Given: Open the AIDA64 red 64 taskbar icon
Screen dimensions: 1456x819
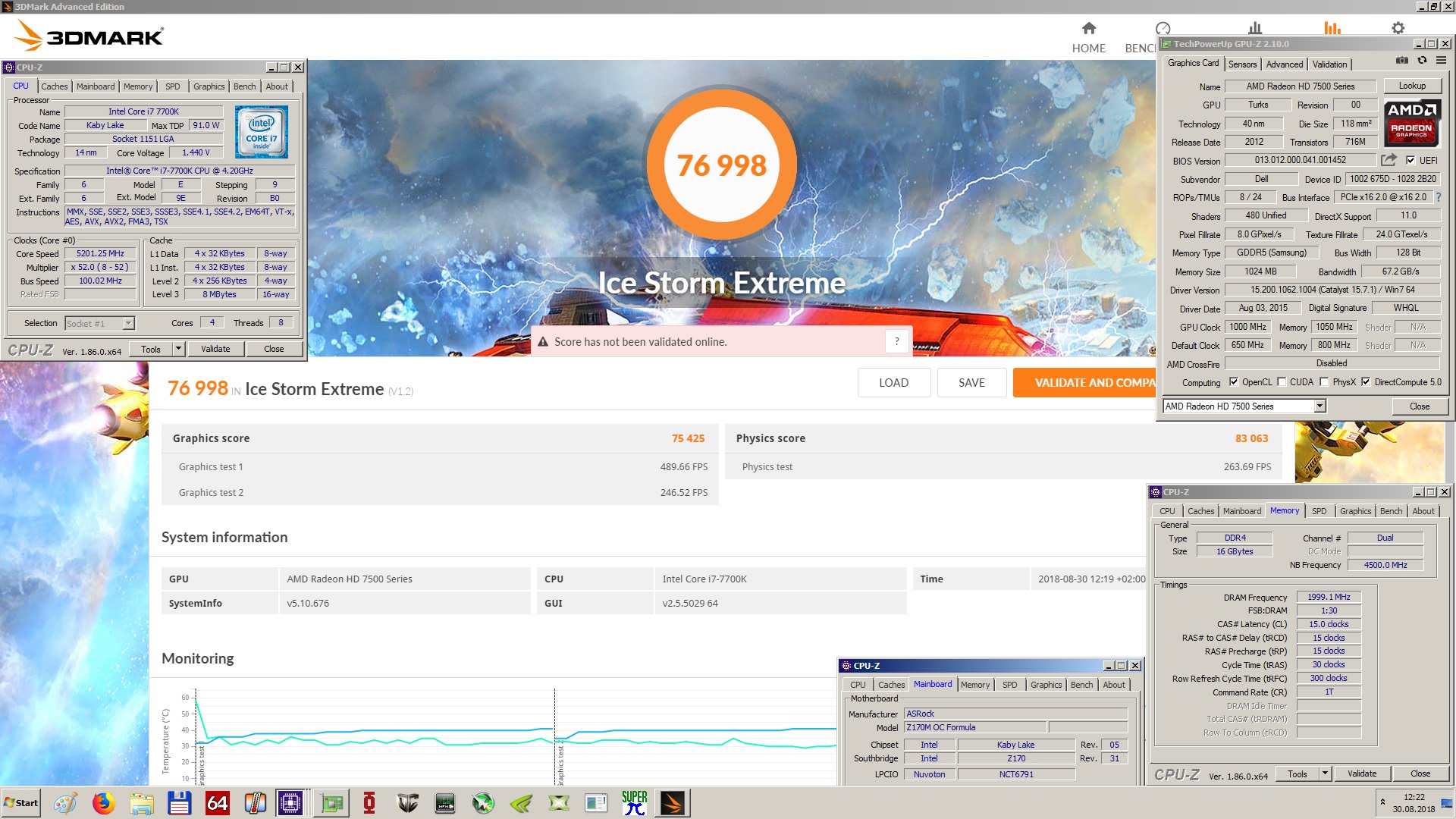Looking at the screenshot, I should (x=218, y=803).
